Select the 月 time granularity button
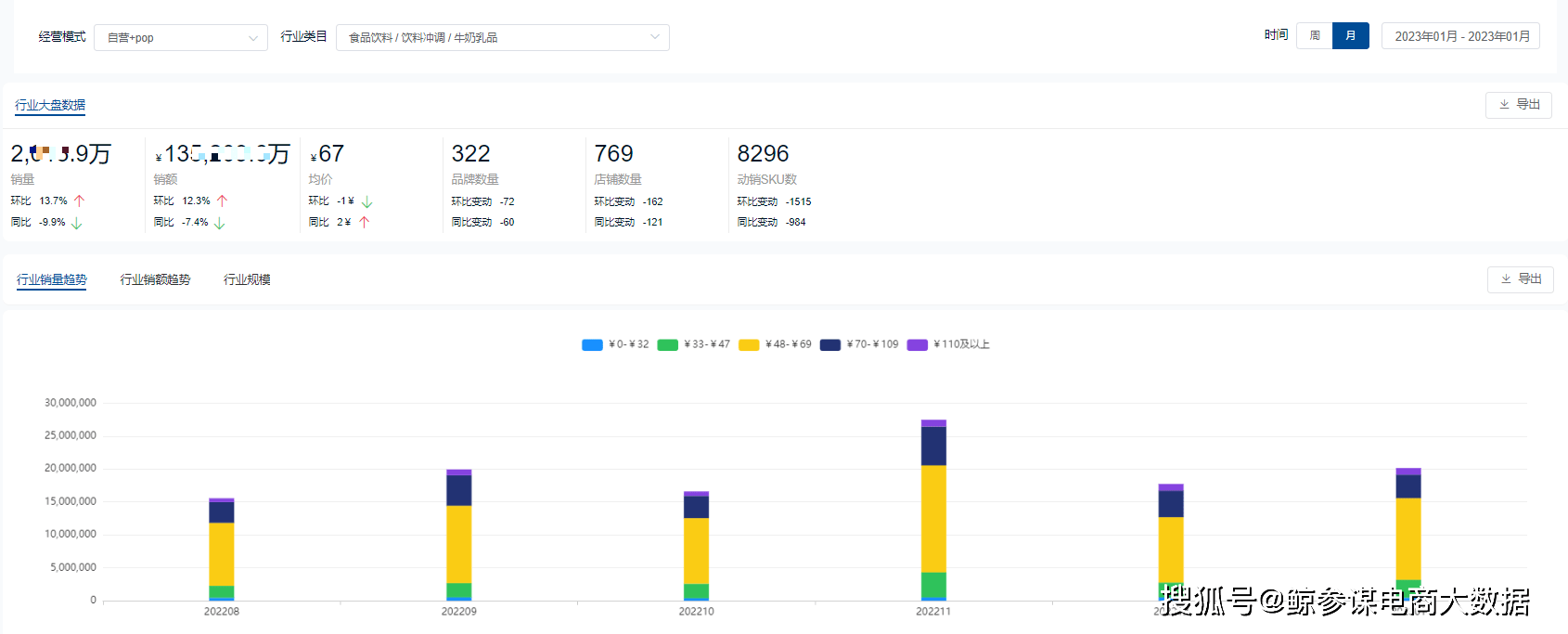This screenshot has width=1568, height=634. tap(1350, 36)
